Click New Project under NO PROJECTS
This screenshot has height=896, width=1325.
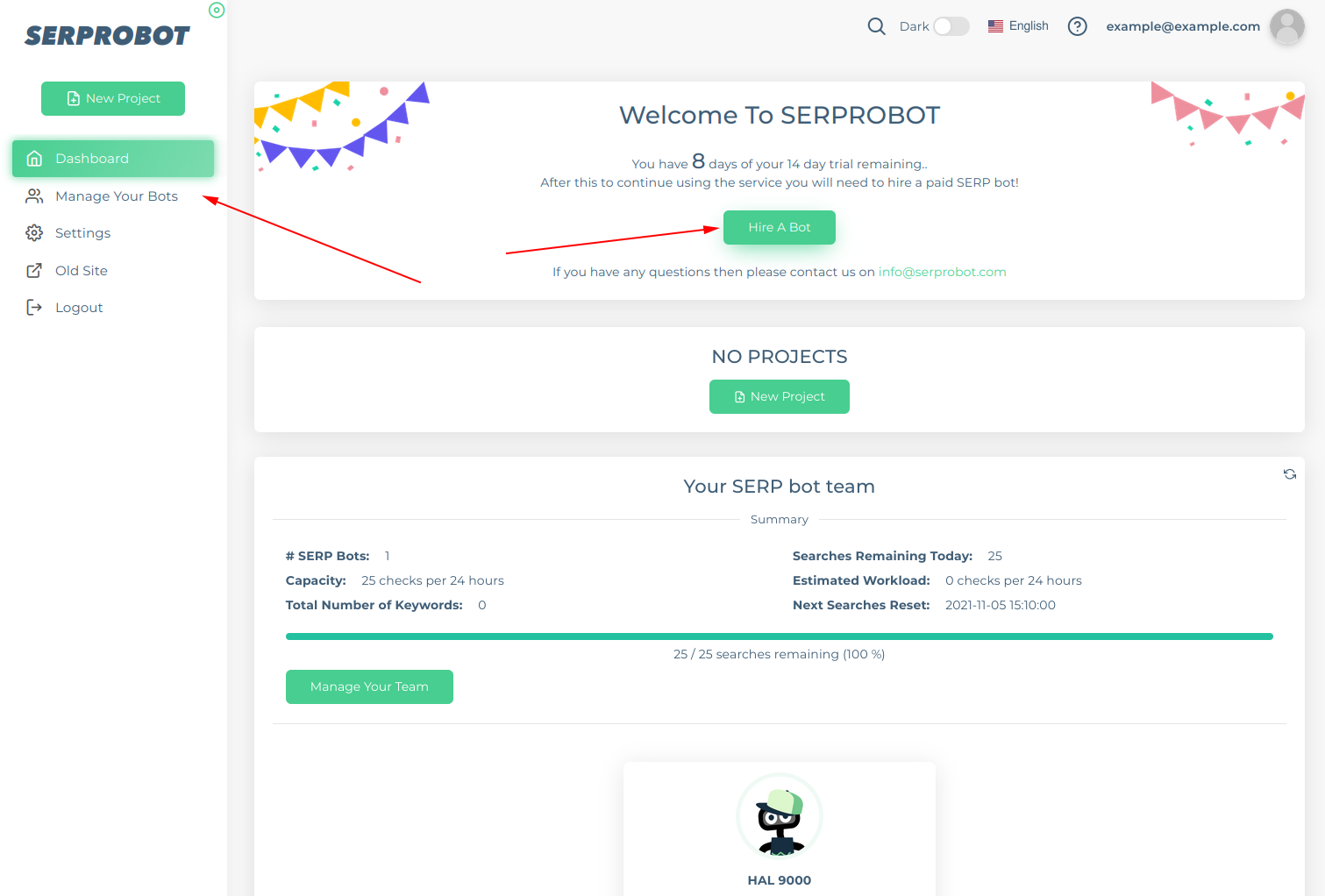[780, 396]
